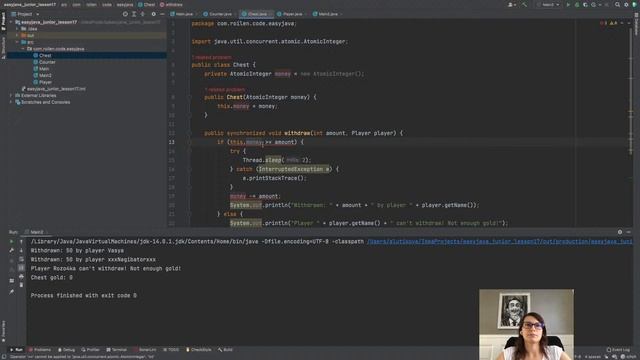Click the Profiler icon in the top toolbar
The width and height of the screenshot is (640, 360).
pos(594,4)
